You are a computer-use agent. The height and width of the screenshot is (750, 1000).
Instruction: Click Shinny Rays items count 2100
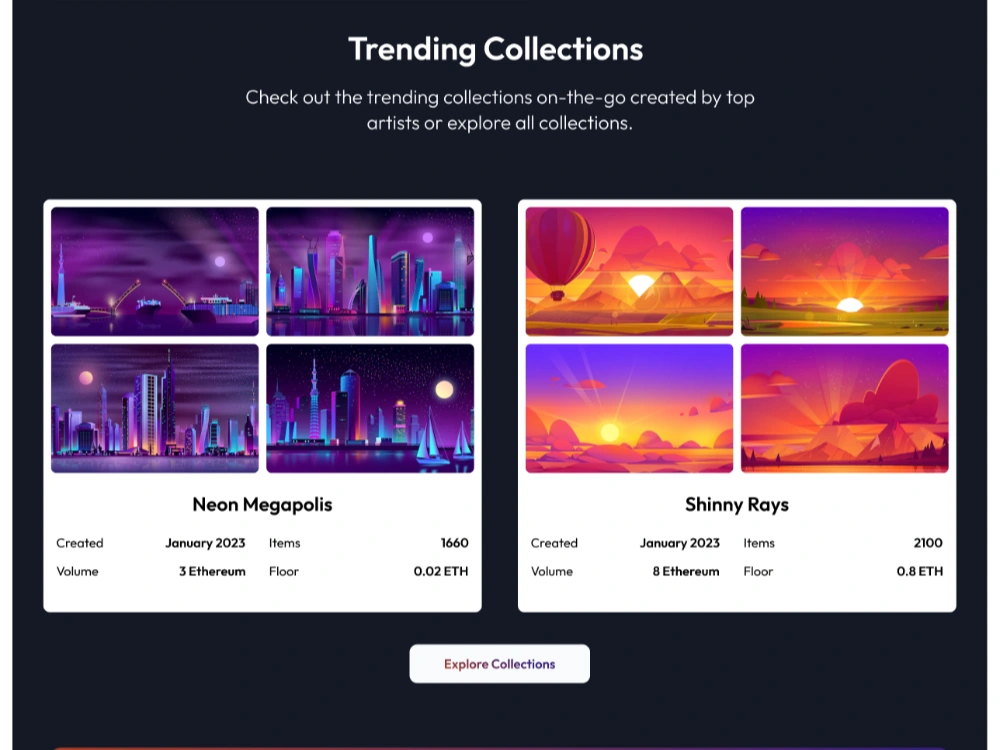coord(928,543)
